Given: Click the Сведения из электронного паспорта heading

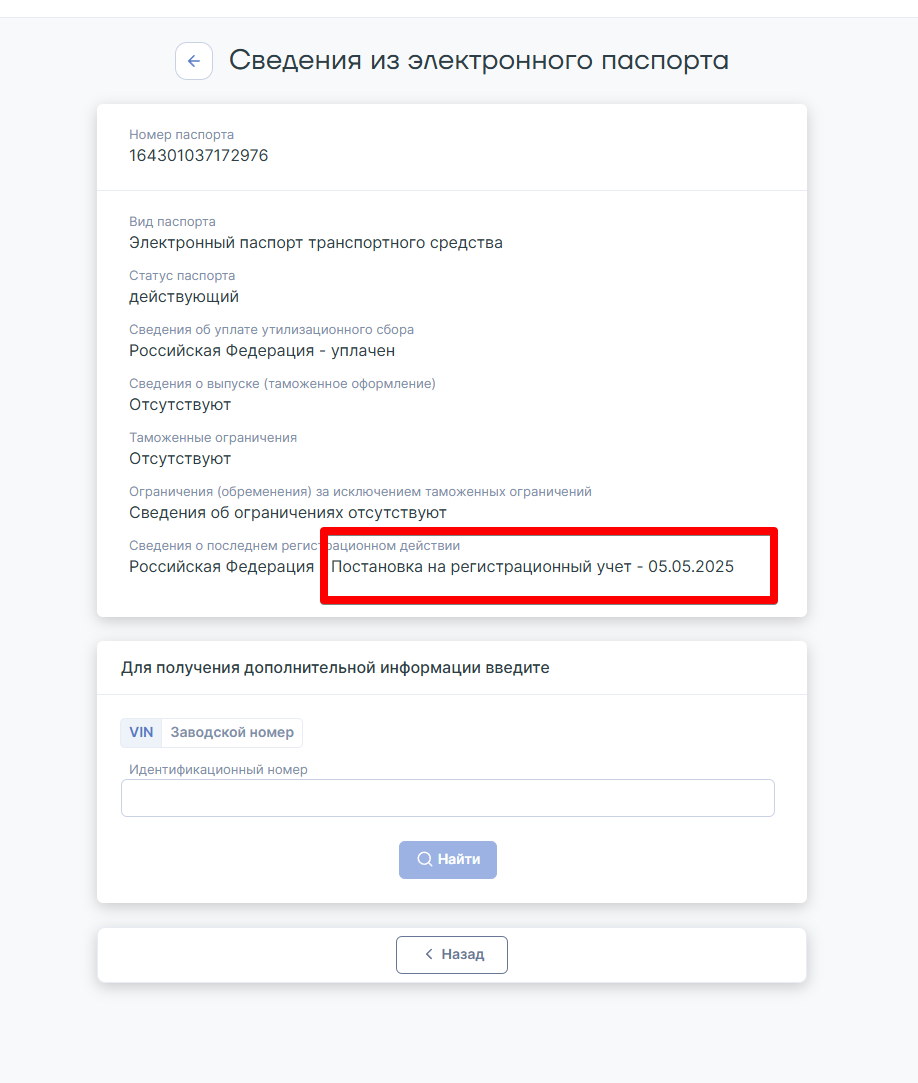Looking at the screenshot, I should (x=479, y=60).
